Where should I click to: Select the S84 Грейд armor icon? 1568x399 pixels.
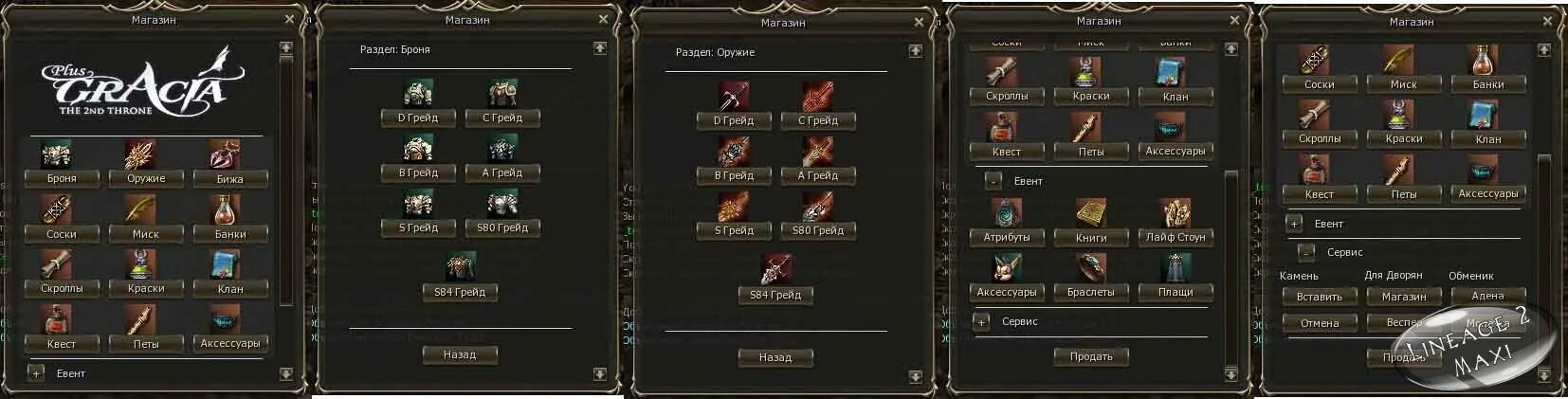460,267
